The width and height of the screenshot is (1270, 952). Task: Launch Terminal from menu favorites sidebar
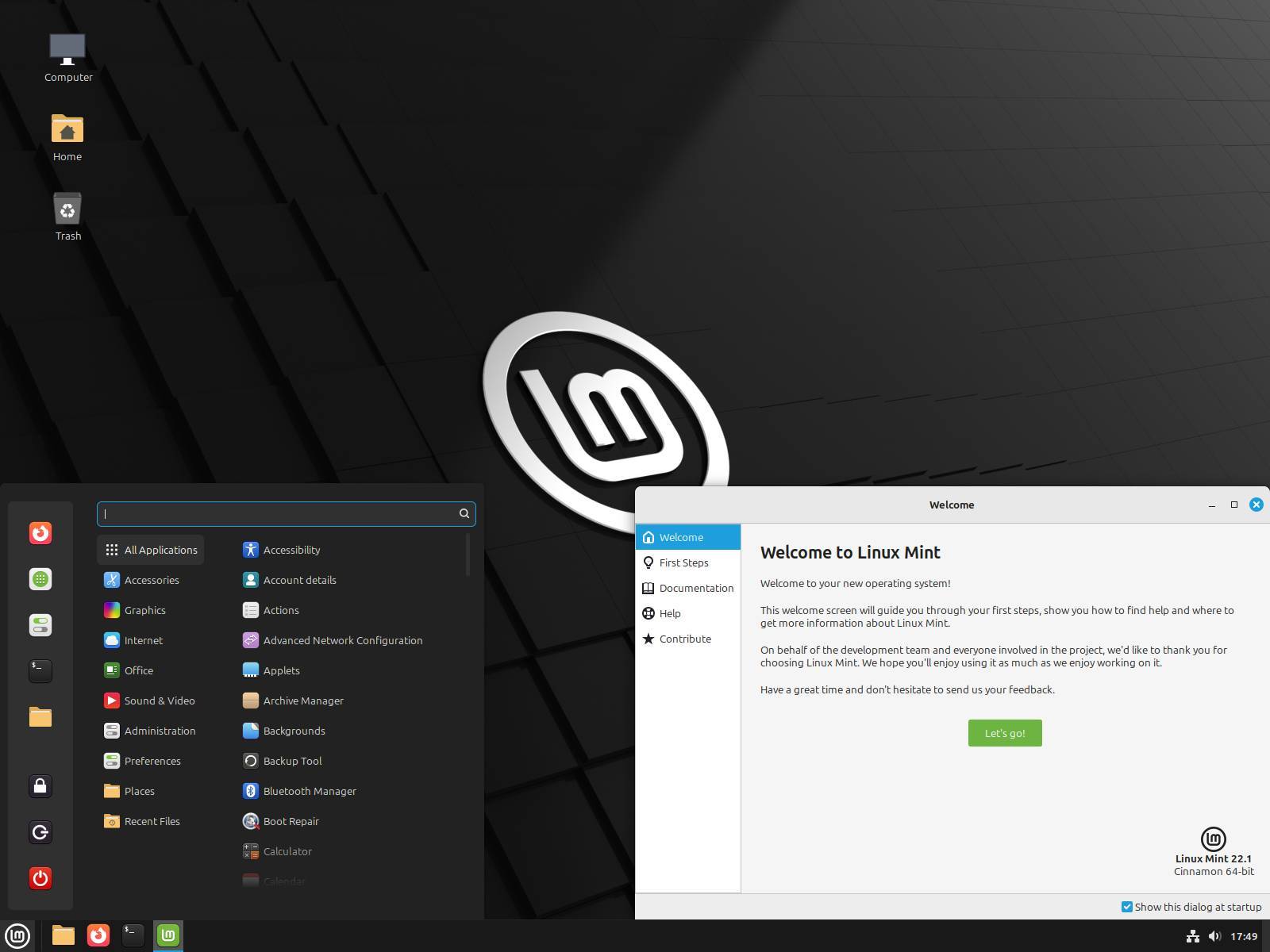coord(40,671)
